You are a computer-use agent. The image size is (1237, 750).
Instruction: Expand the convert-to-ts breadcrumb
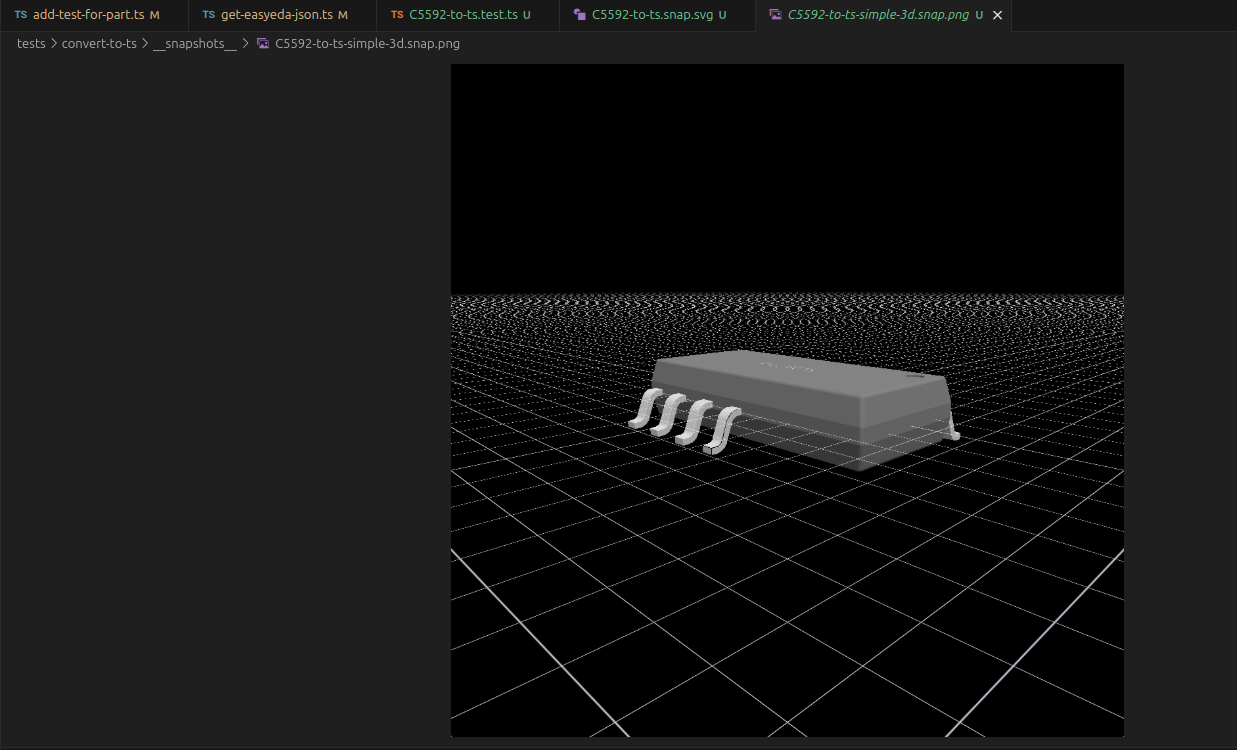(99, 44)
